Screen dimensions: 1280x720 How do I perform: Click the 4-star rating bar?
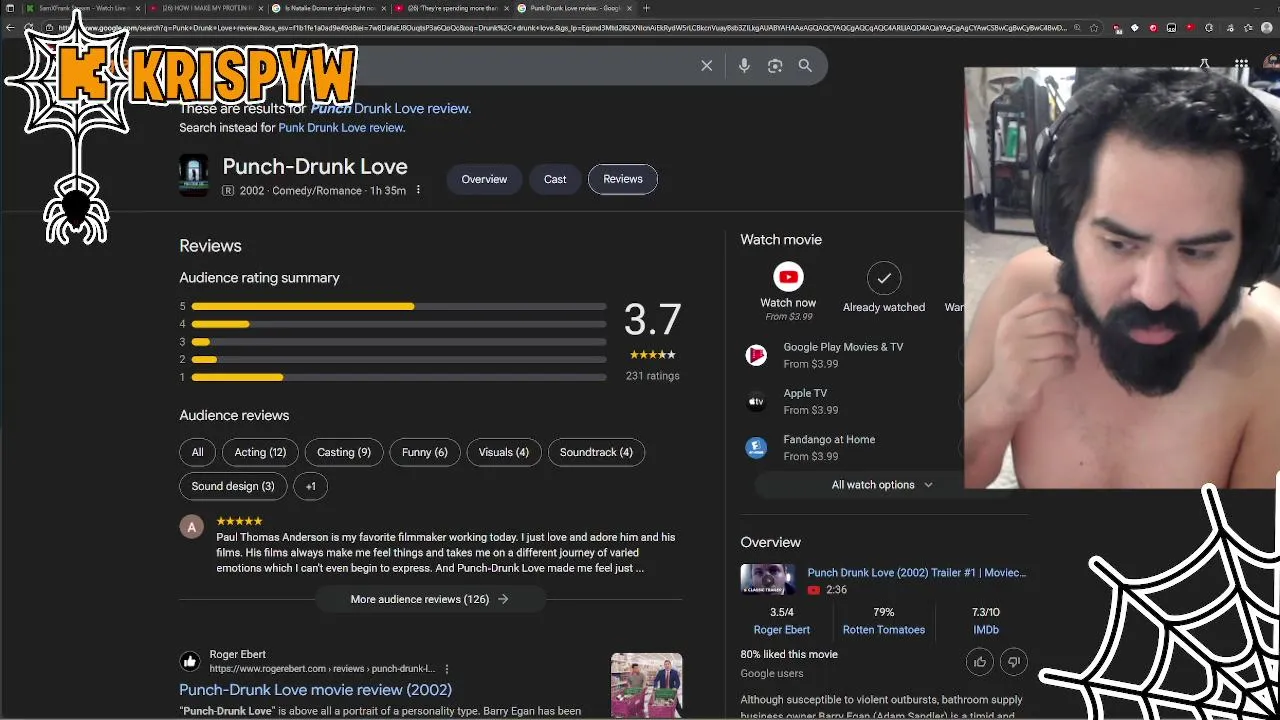399,324
